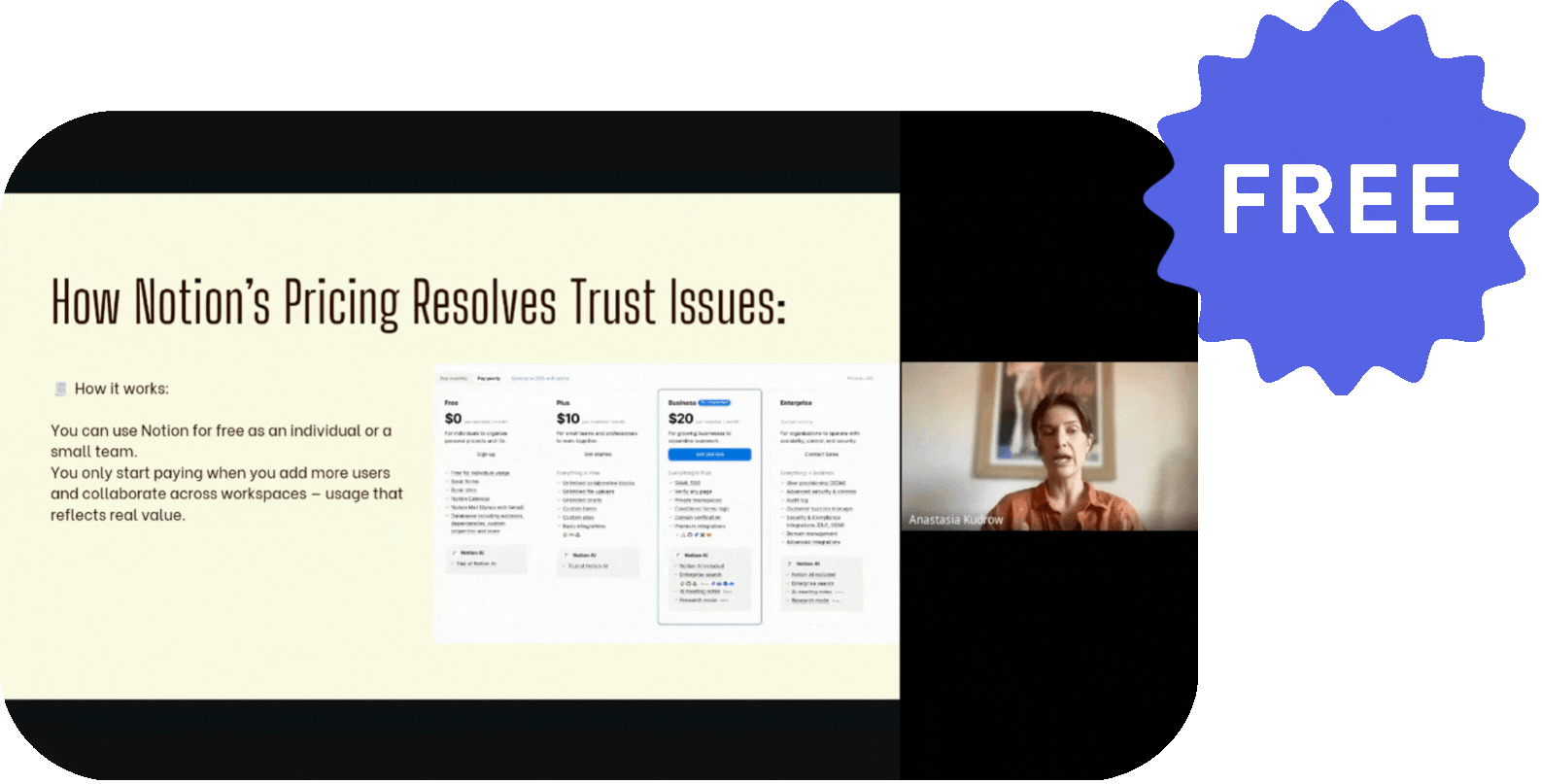The height and width of the screenshot is (784, 1542).
Task: Click the '$0' price in the Free plan
Action: [x=453, y=419]
